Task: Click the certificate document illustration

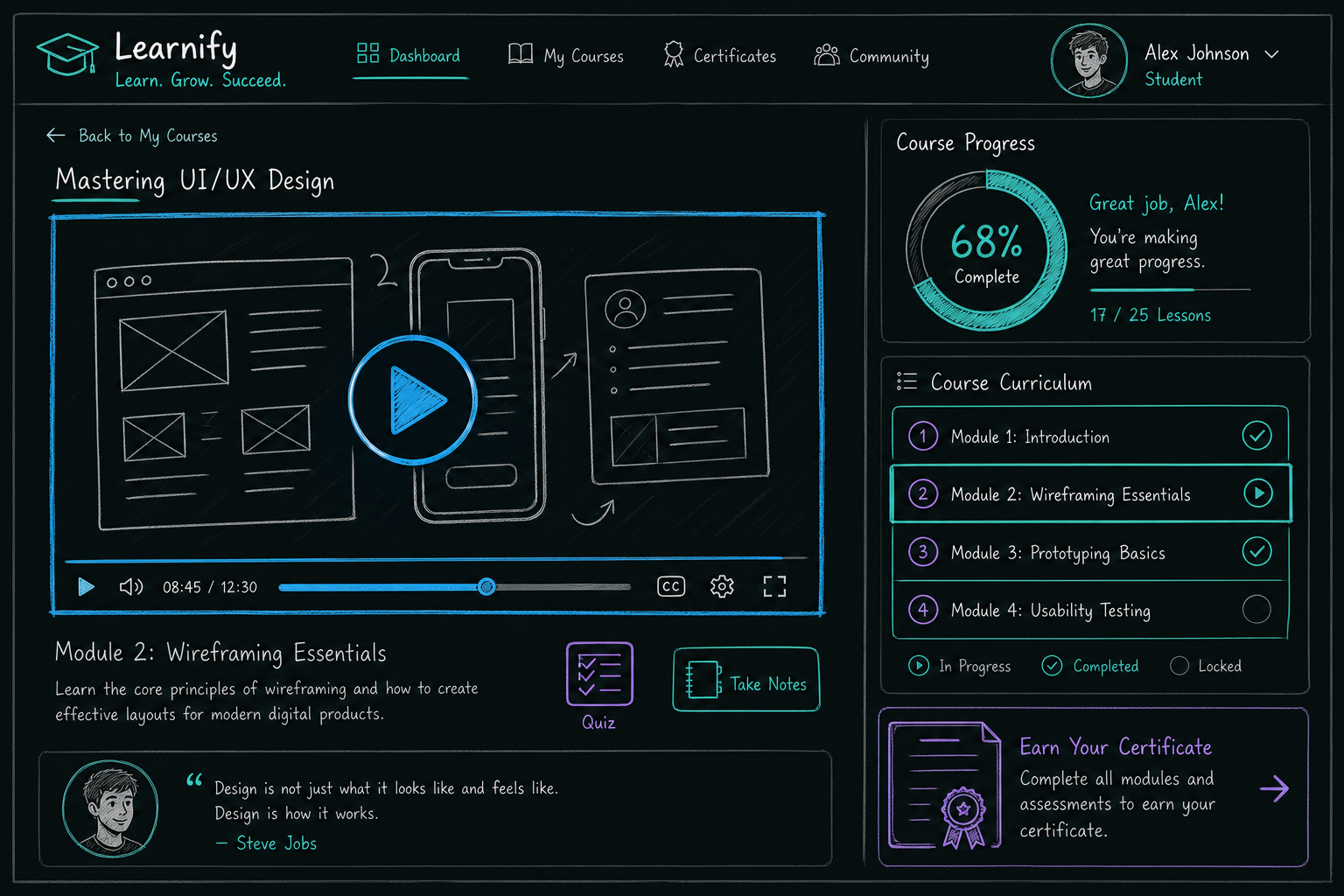Action: tap(945, 785)
